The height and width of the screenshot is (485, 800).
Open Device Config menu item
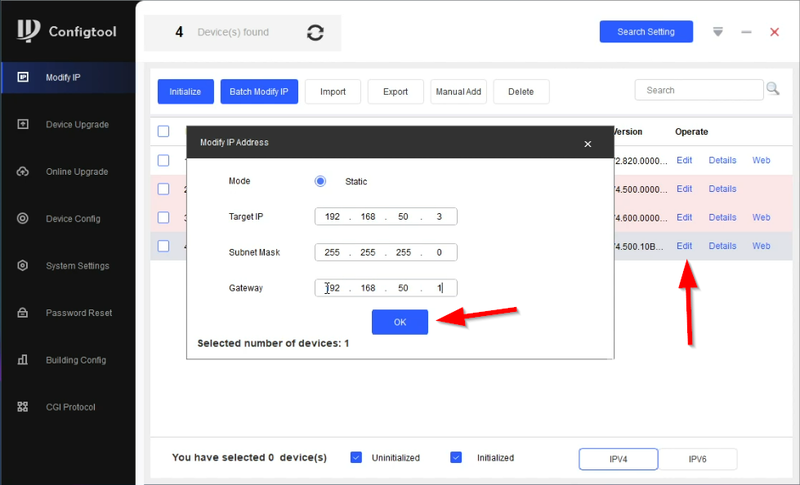click(73, 219)
